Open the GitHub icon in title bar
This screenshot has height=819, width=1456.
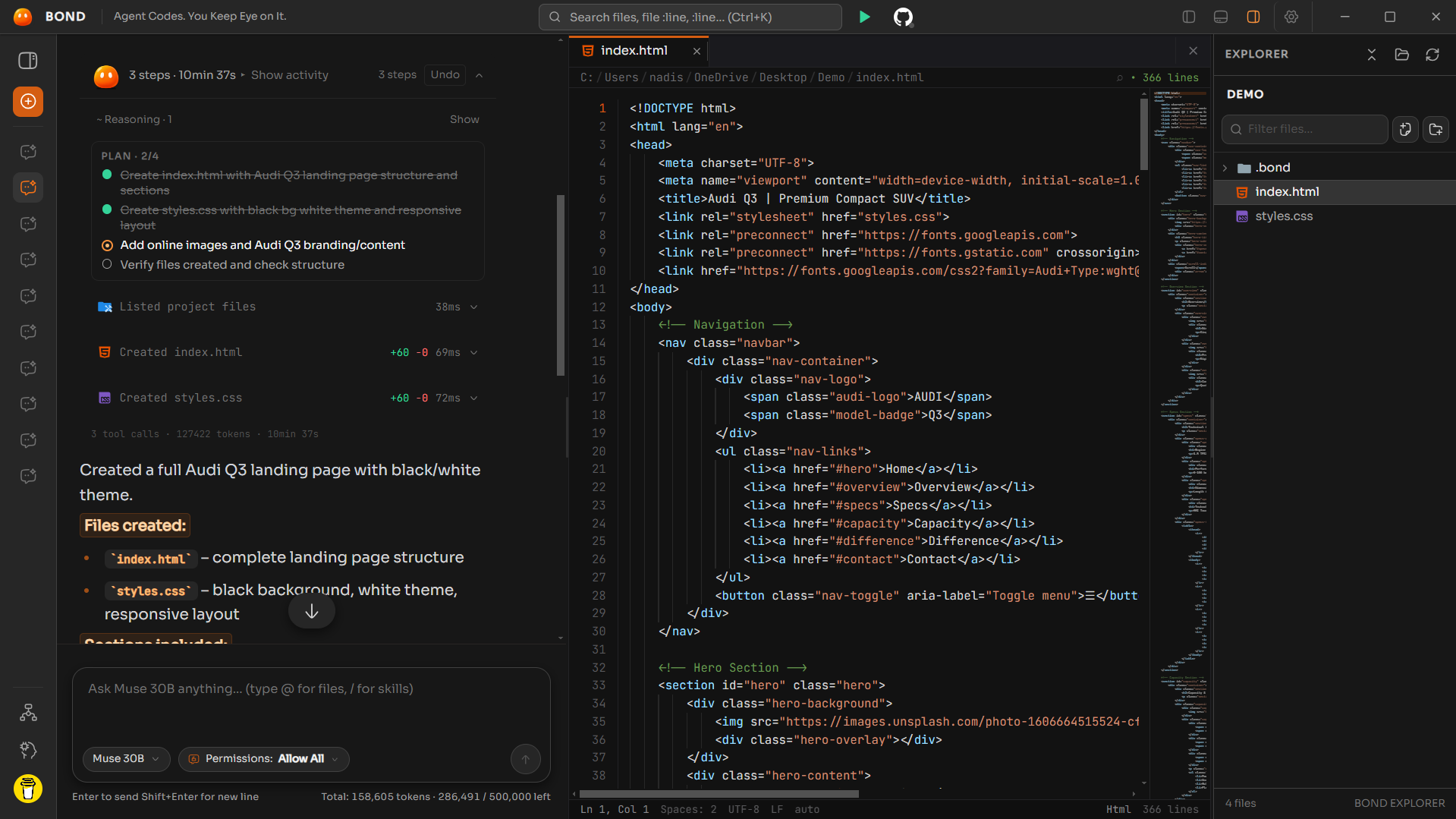pyautogui.click(x=903, y=17)
